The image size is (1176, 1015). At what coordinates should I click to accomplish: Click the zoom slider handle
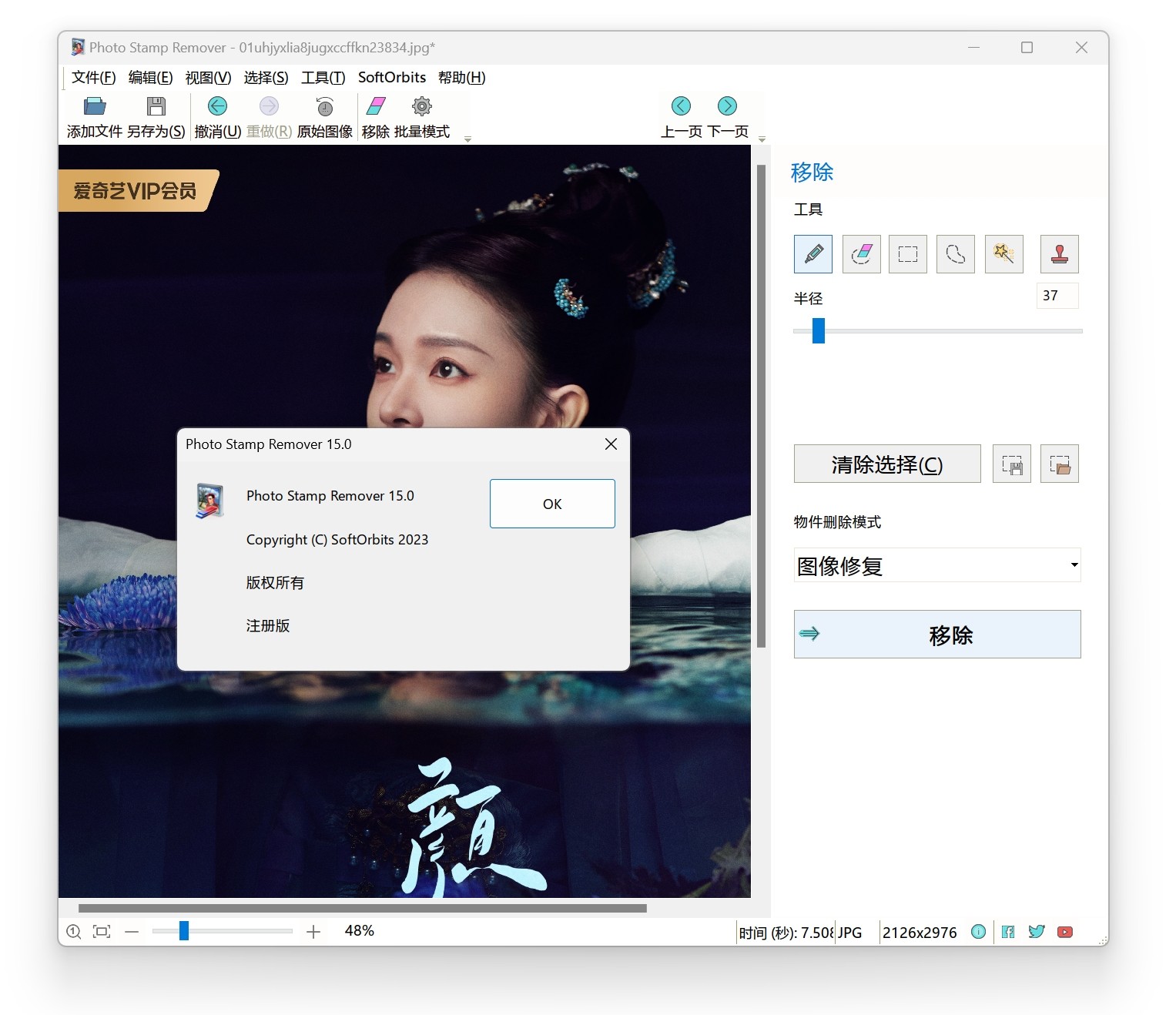point(184,931)
